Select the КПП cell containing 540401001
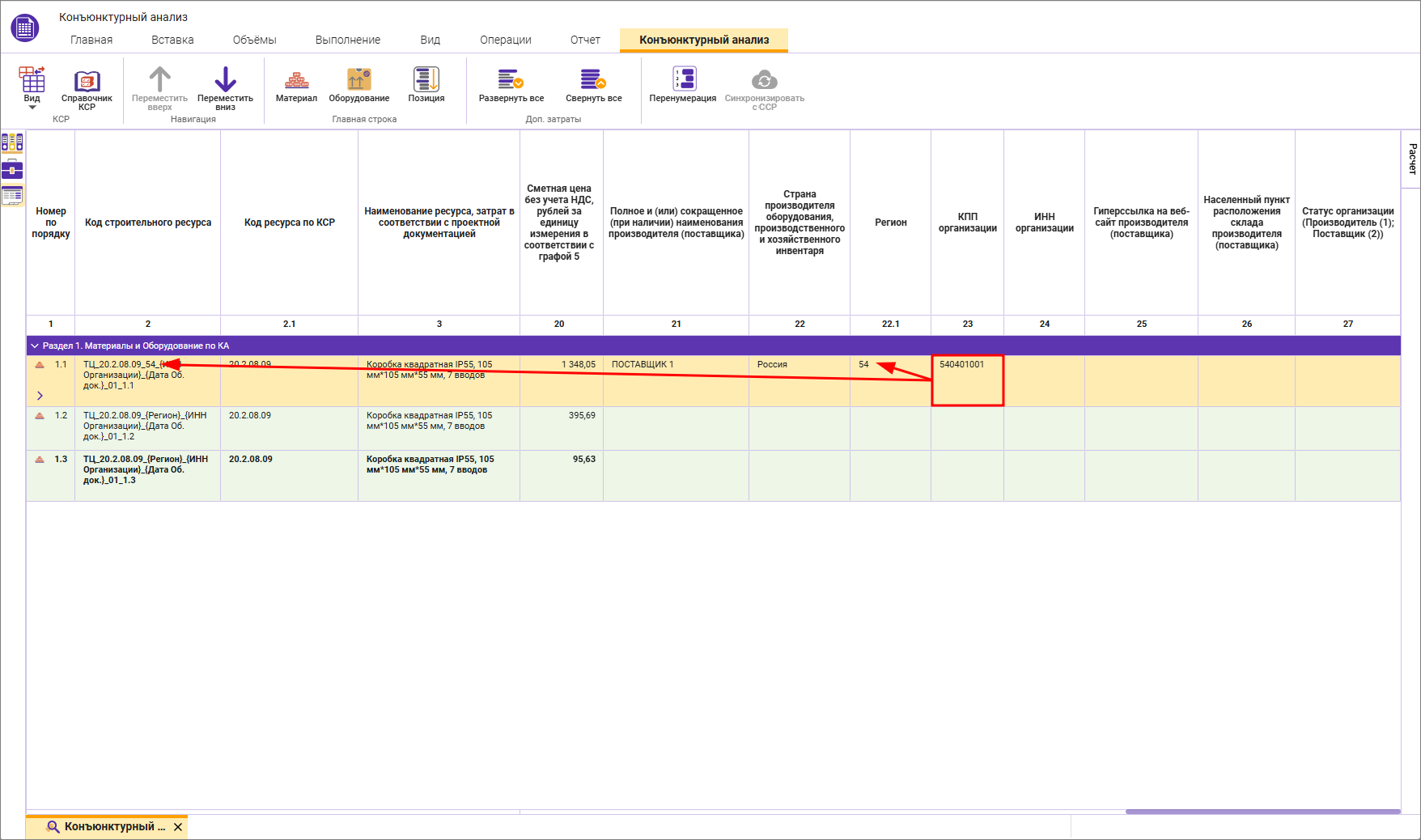The height and width of the screenshot is (840, 1421). pos(967,380)
